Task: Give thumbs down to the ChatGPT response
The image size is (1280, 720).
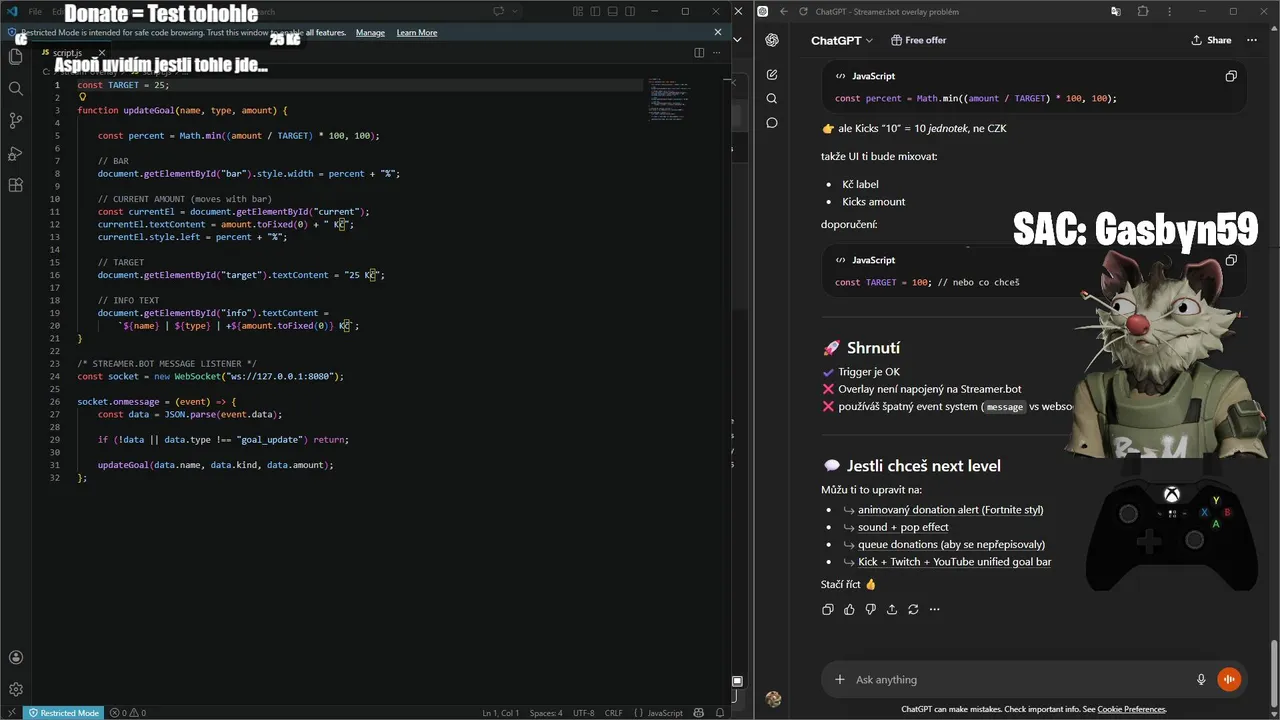Action: pos(870,609)
